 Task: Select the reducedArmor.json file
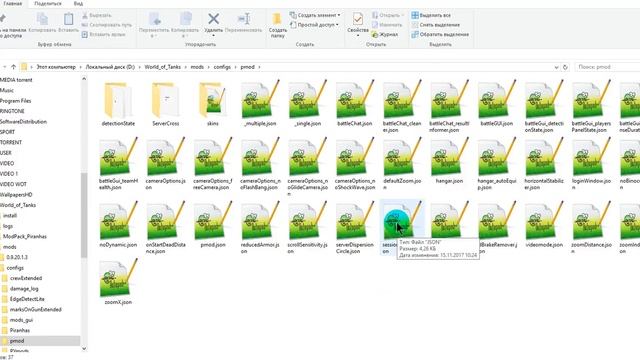[x=260, y=228]
